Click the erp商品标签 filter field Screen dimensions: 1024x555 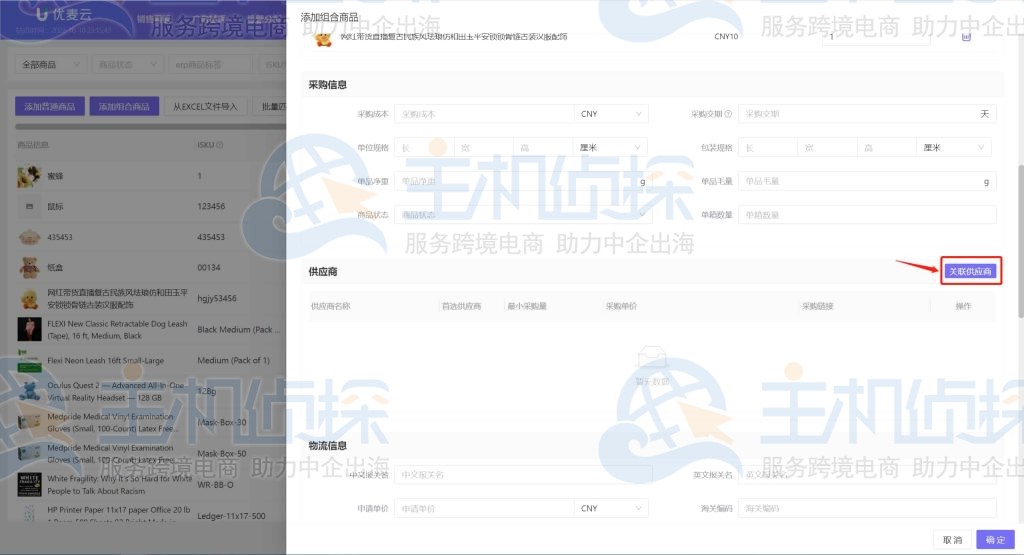(x=210, y=65)
